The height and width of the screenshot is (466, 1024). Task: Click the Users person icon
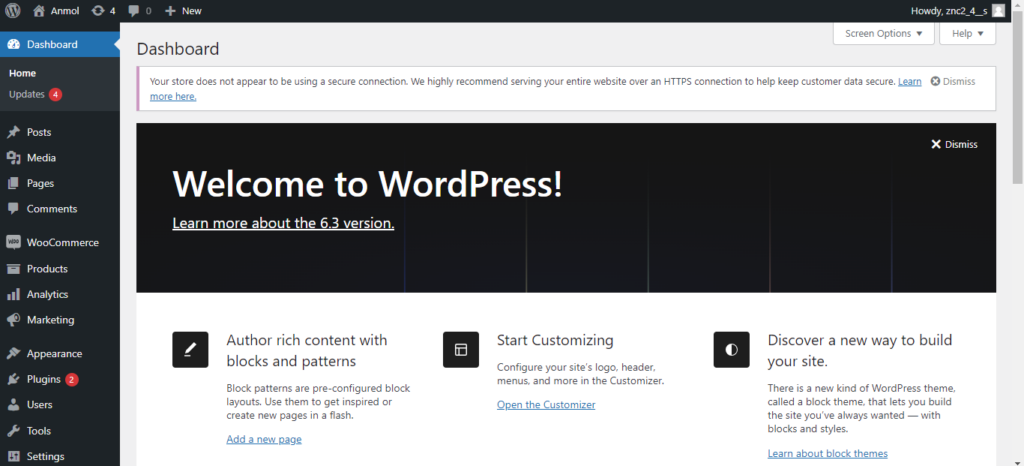13,405
